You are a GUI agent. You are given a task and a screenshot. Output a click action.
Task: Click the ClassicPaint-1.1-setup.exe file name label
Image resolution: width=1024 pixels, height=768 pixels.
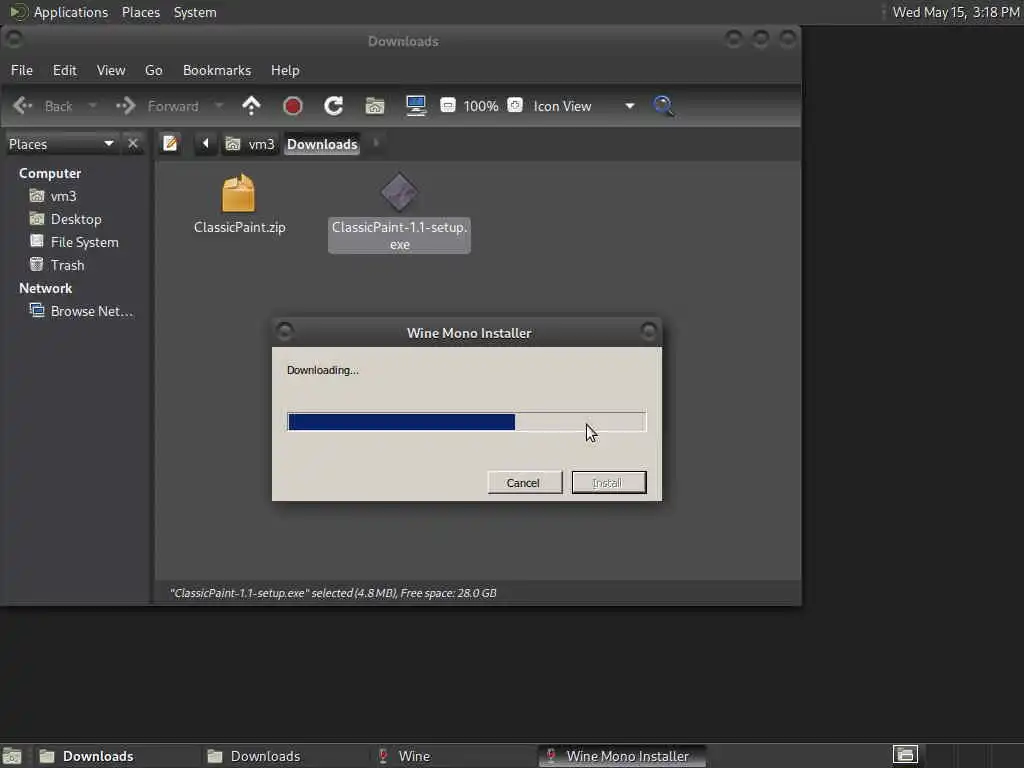click(x=399, y=235)
